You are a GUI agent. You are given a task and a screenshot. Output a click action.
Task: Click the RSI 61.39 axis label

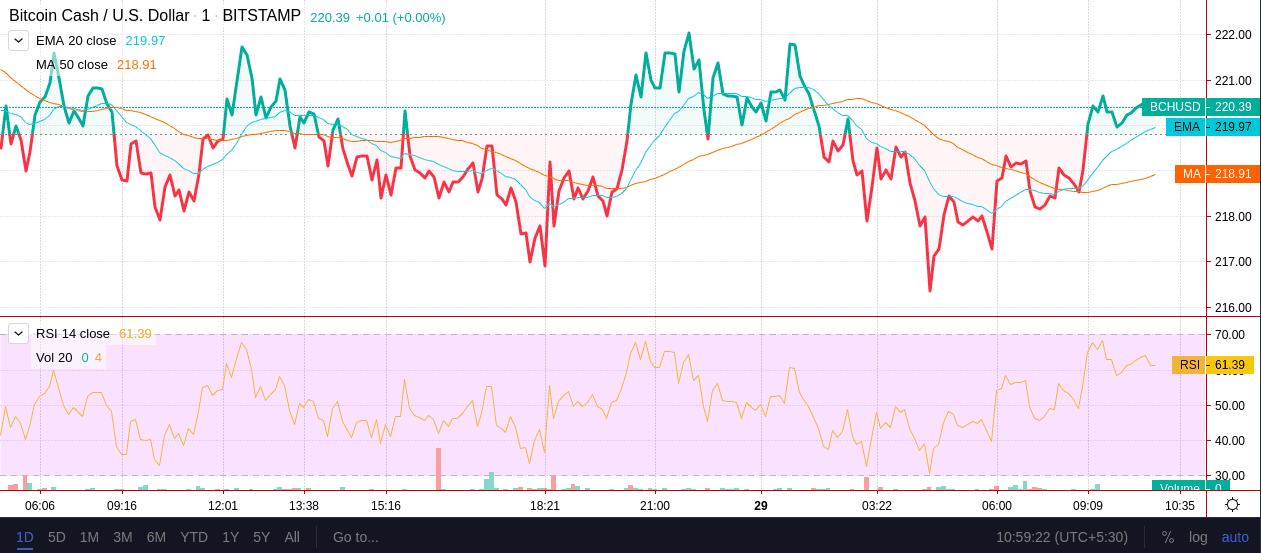[x=1213, y=365]
